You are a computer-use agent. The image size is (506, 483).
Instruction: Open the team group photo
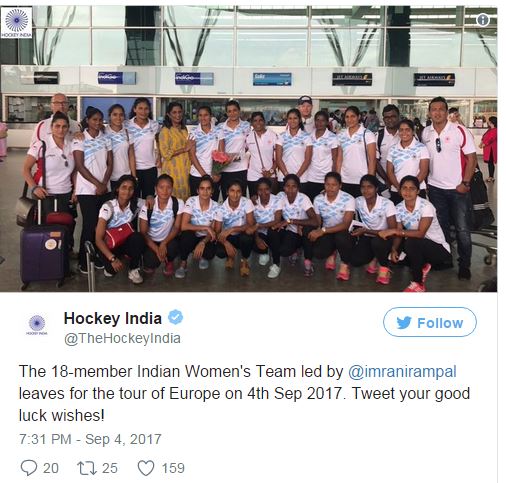pos(249,149)
